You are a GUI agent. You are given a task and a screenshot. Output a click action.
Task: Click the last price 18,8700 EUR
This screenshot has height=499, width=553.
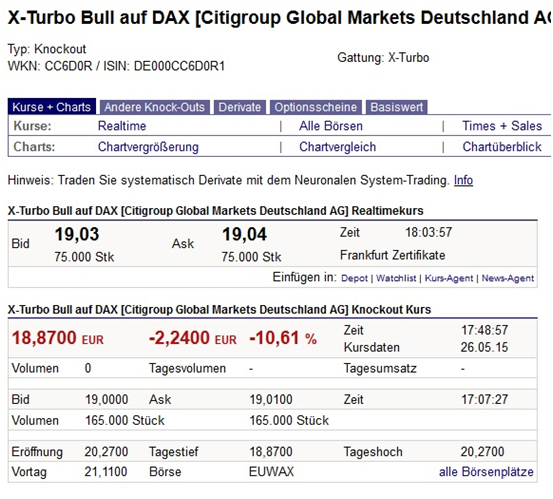pos(58,338)
